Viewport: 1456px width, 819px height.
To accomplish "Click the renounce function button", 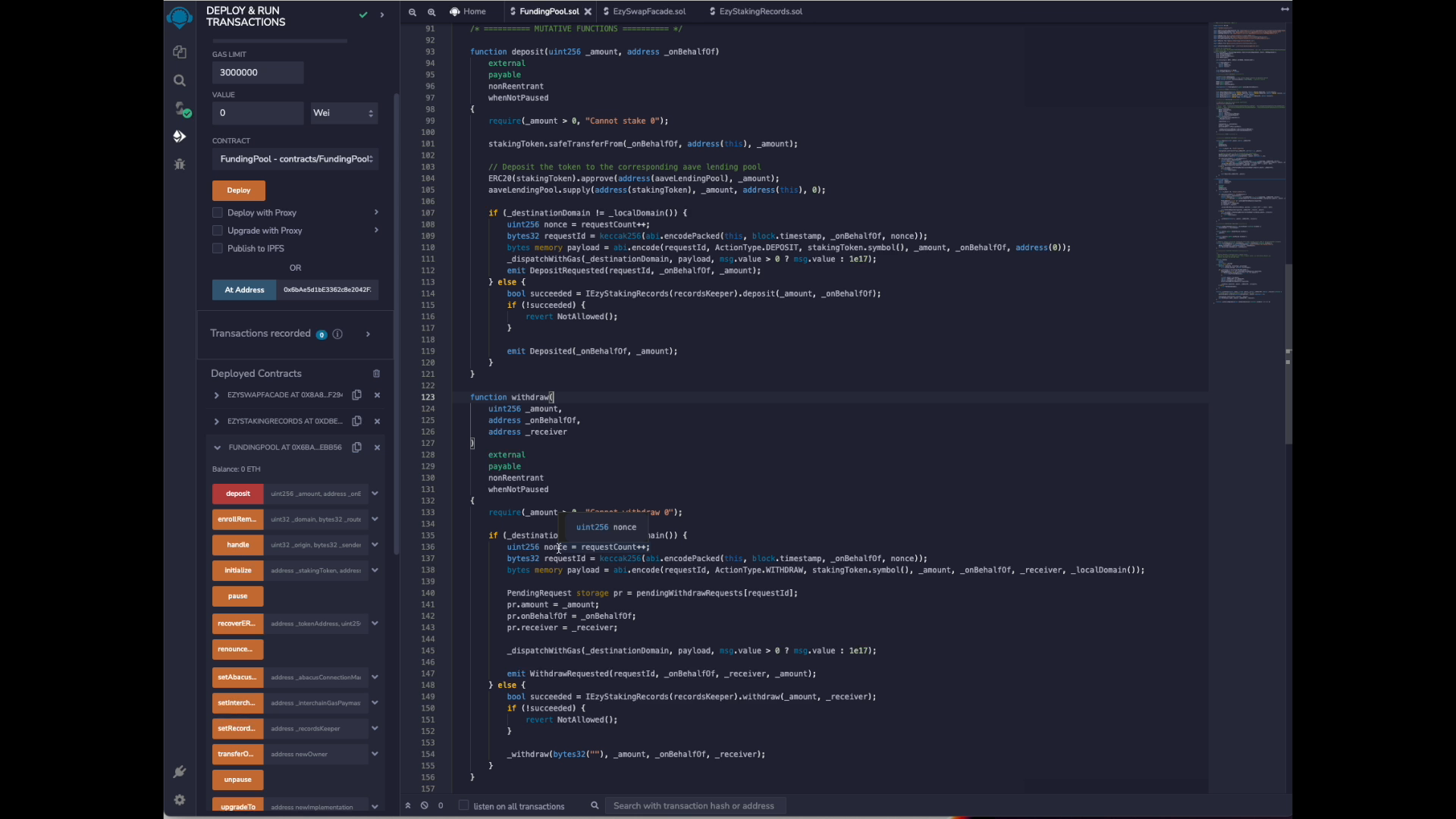I will 238,649.
